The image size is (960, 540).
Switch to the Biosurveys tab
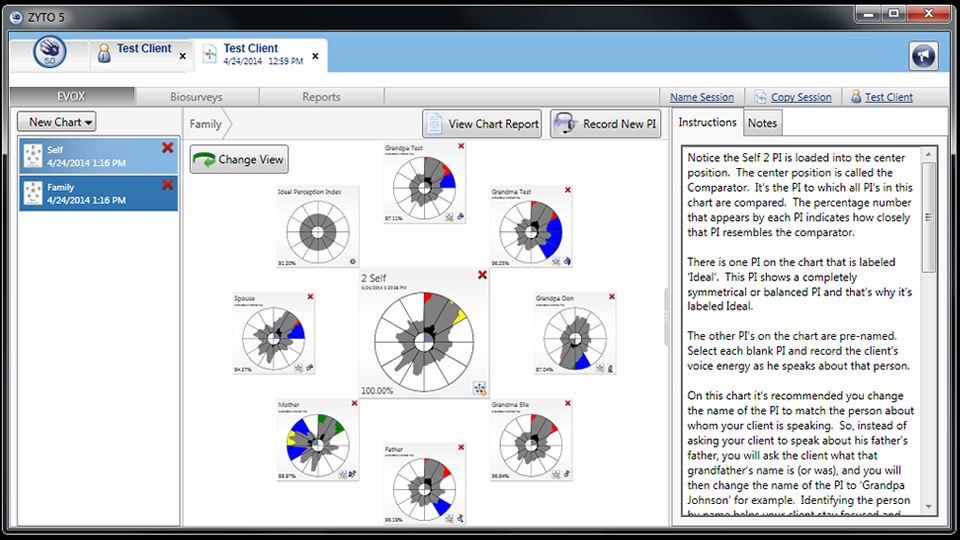pyautogui.click(x=196, y=97)
